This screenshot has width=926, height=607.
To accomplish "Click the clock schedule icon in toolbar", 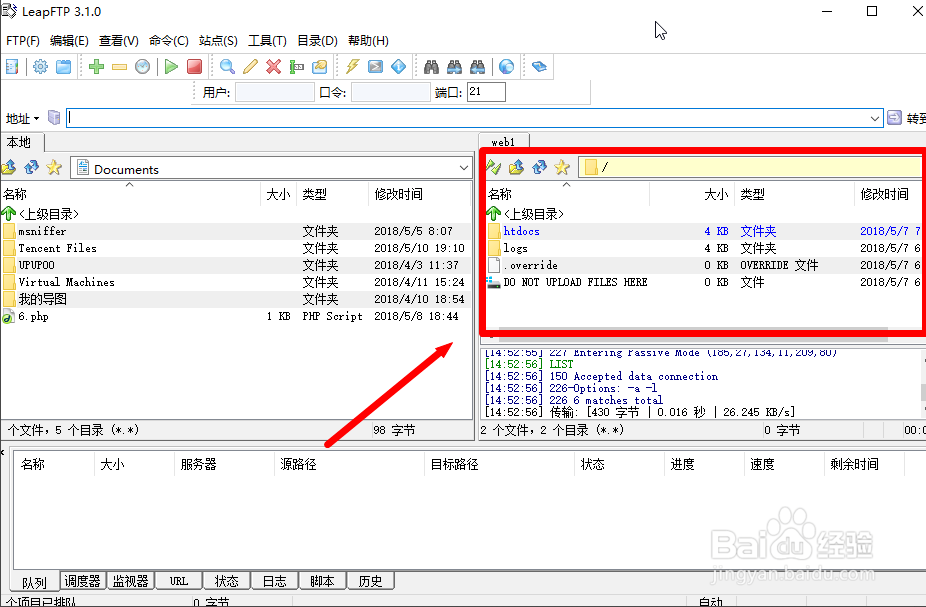I will tap(142, 67).
